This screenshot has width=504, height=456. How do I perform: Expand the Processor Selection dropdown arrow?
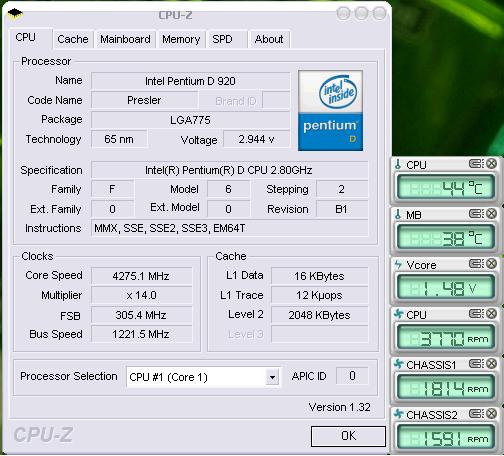(x=272, y=377)
